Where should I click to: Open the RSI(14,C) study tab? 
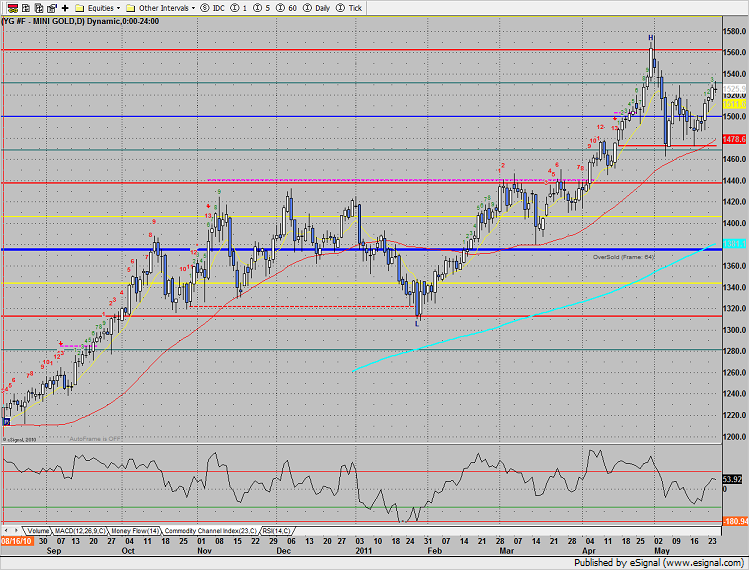tap(277, 531)
